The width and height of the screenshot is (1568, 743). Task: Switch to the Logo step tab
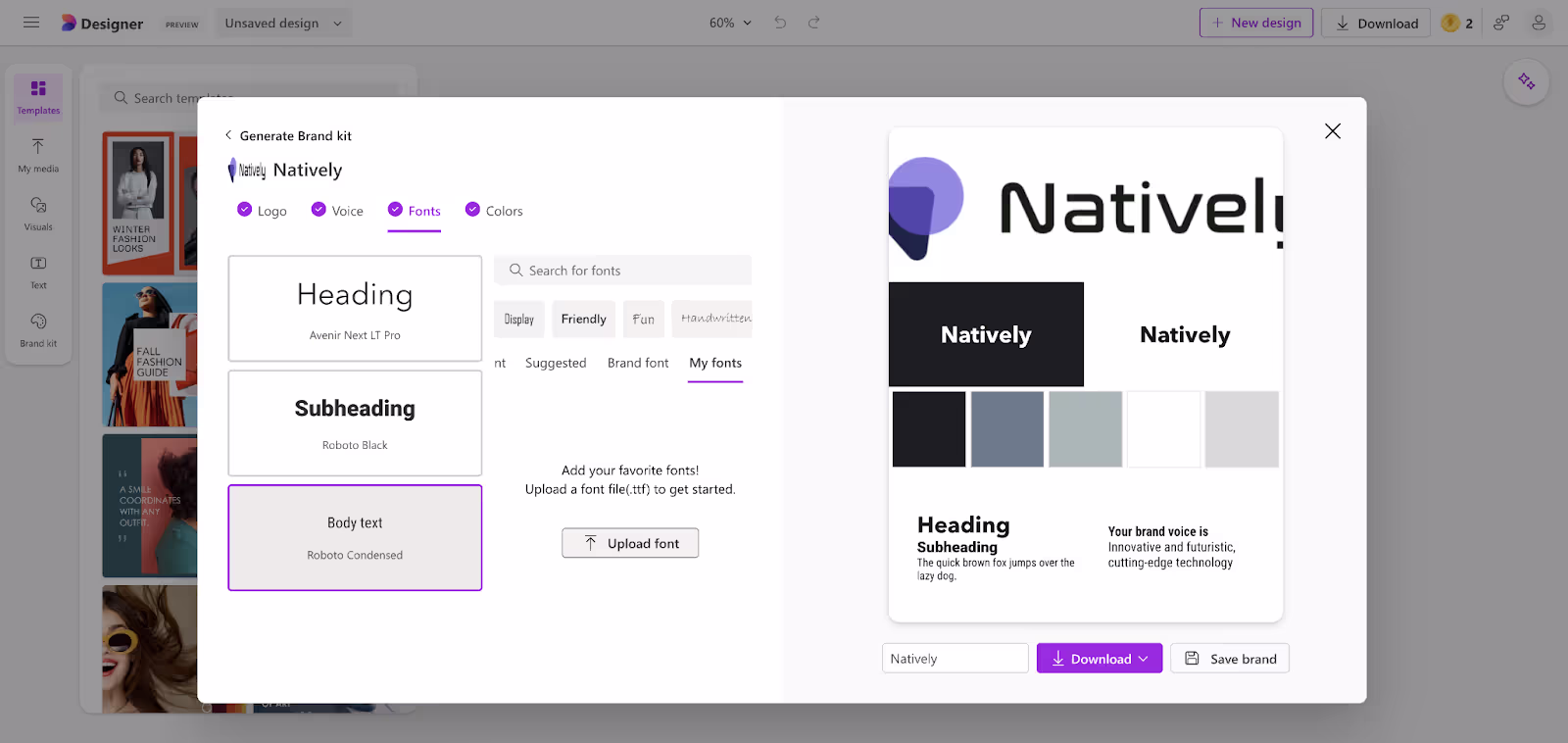[x=262, y=211]
